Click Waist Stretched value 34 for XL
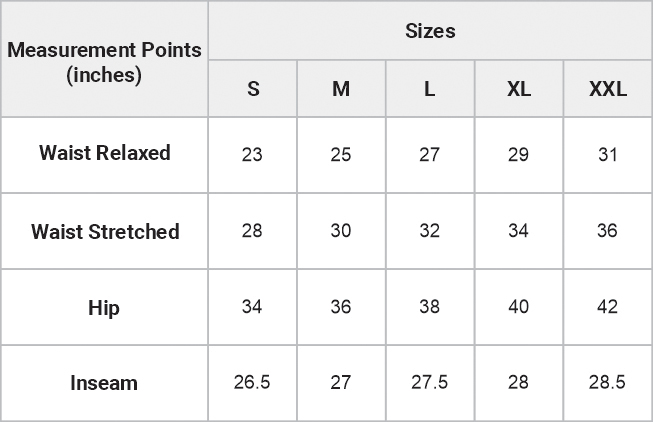 click(518, 231)
